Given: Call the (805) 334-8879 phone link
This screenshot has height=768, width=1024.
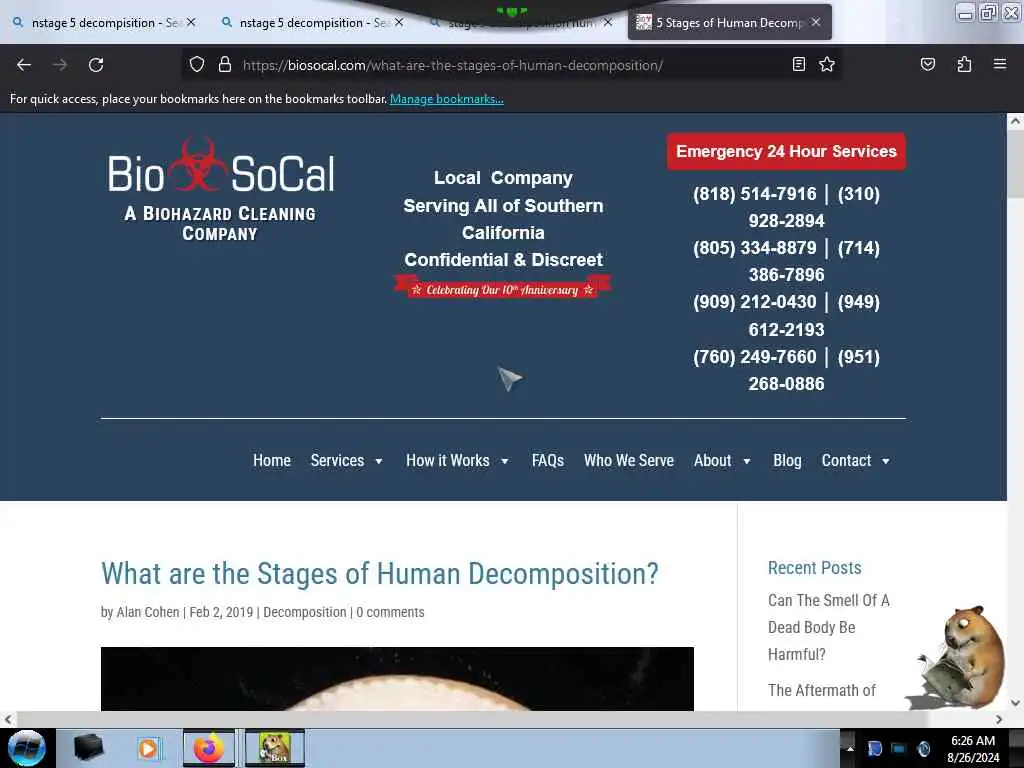Looking at the screenshot, I should [x=754, y=248].
